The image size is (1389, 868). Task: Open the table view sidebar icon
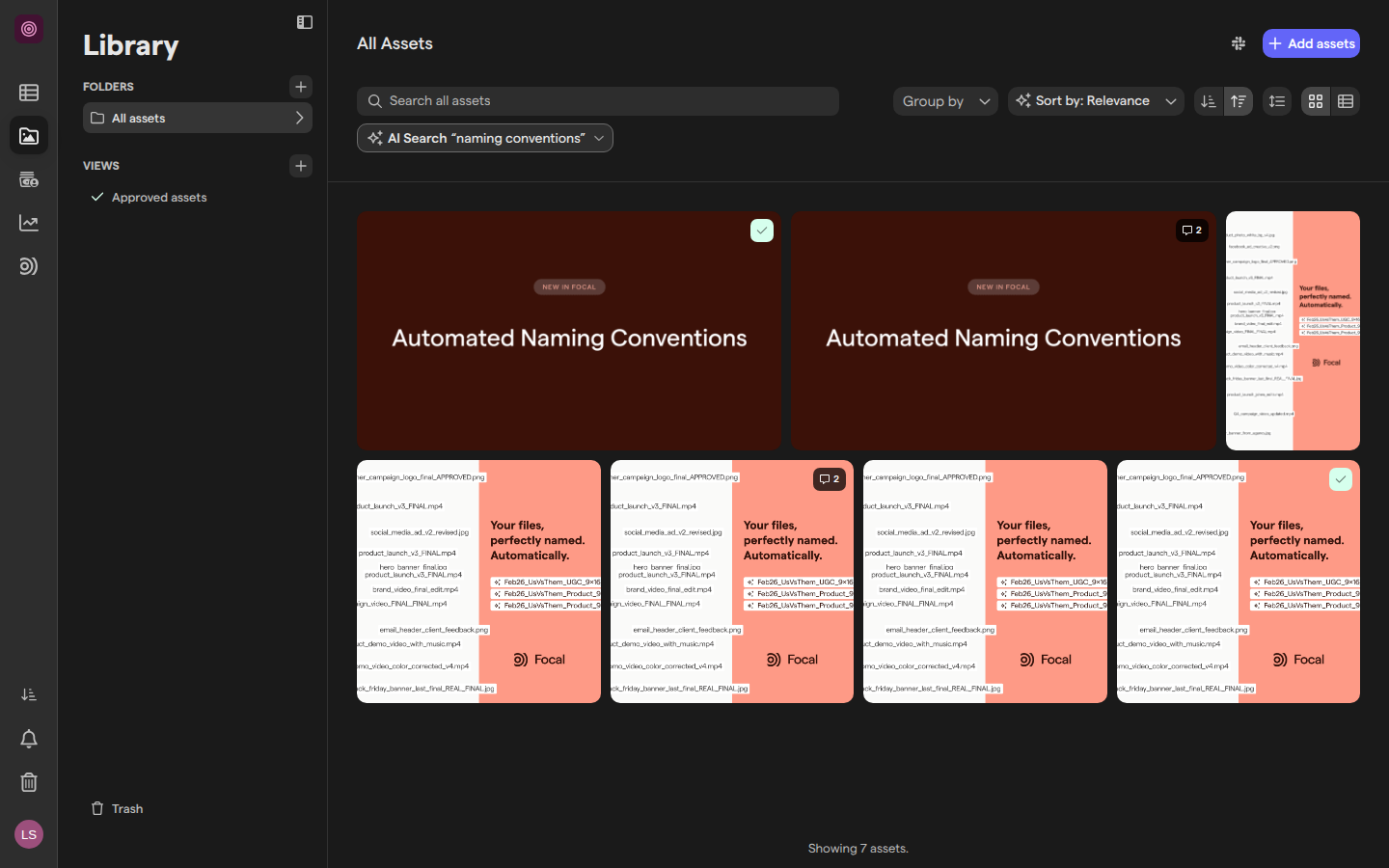point(29,93)
